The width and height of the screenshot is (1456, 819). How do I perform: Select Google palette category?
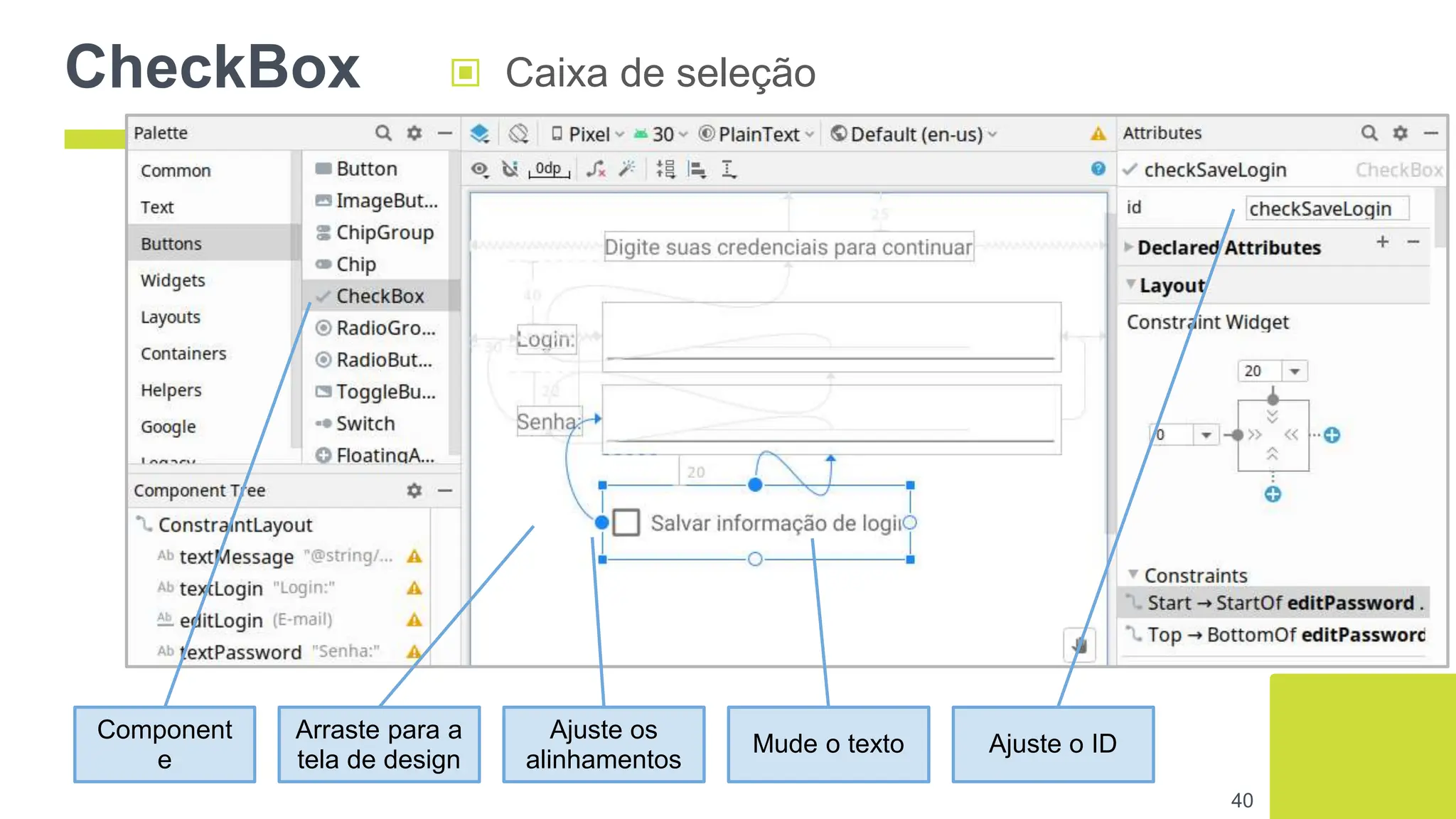pyautogui.click(x=168, y=427)
